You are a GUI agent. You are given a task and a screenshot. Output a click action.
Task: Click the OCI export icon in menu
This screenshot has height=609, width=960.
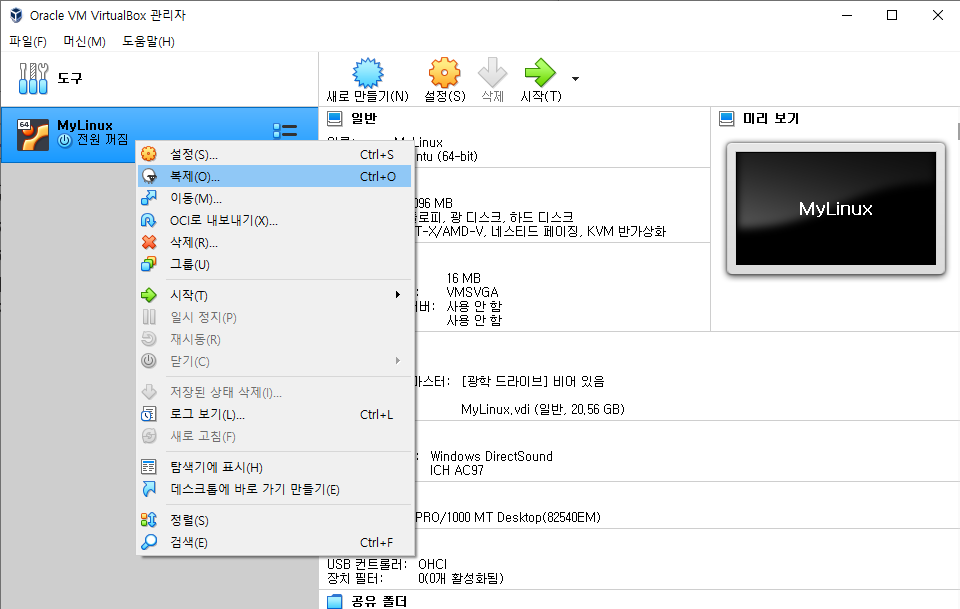(149, 220)
